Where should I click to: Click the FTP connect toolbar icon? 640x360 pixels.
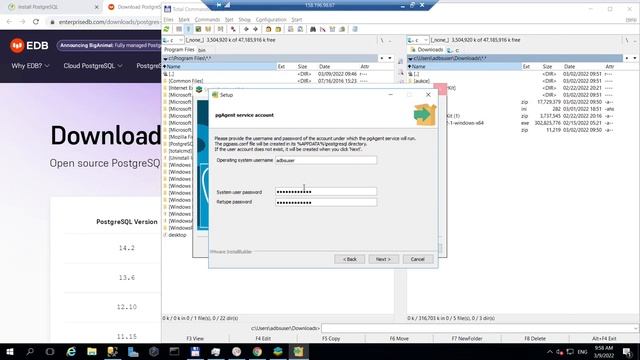pyautogui.click(x=291, y=29)
